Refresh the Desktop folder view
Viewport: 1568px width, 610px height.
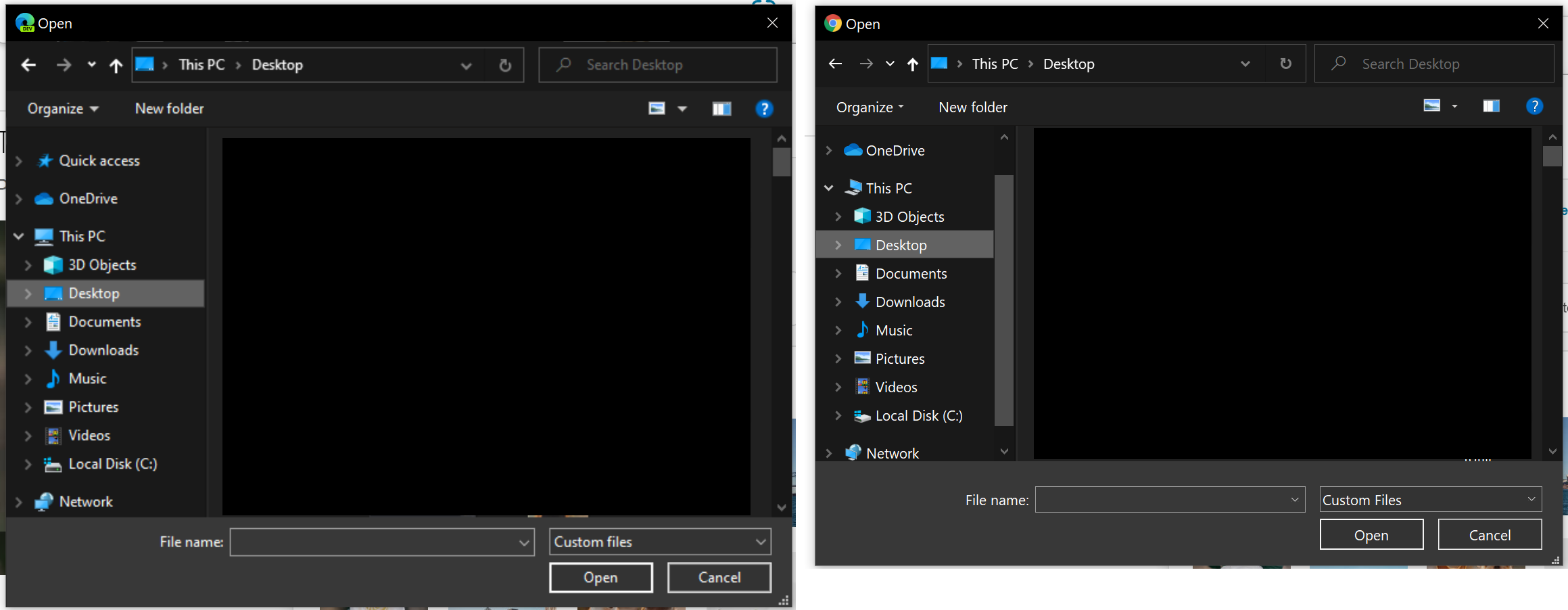1285,63
